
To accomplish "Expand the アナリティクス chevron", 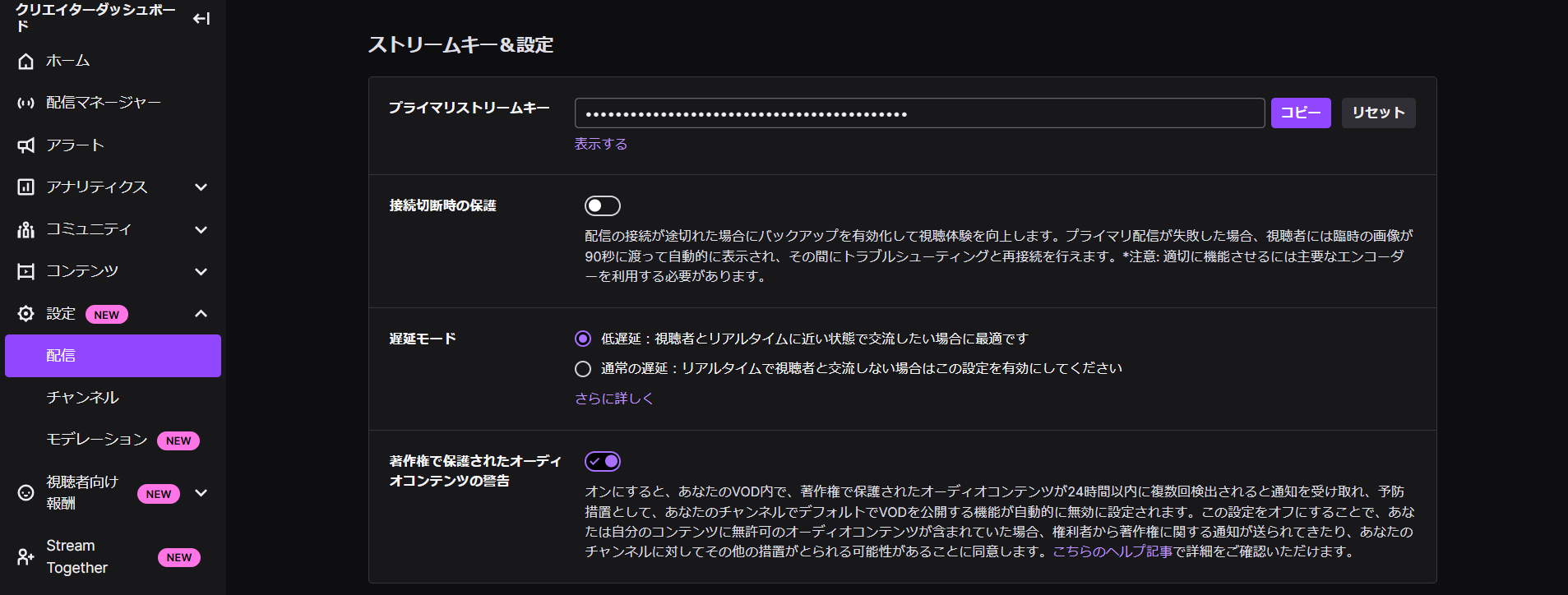I will tap(201, 187).
